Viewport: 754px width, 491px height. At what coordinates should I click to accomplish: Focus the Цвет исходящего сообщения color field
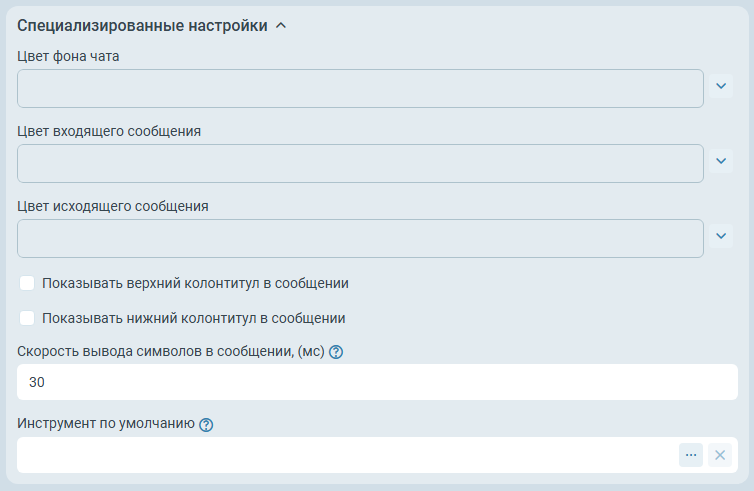[x=360, y=238]
